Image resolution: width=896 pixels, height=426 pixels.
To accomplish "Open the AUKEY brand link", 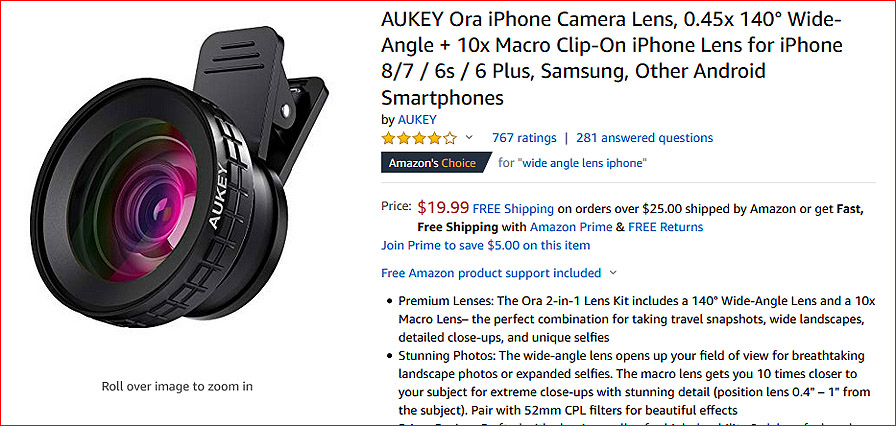I will coord(417,119).
